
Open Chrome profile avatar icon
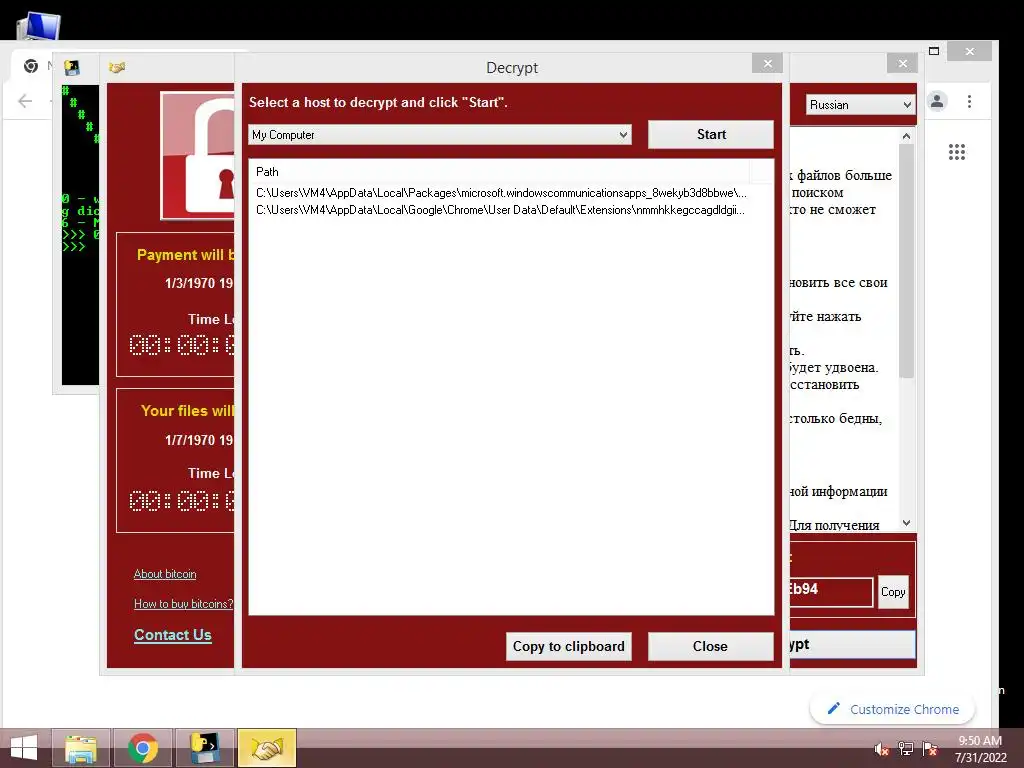[937, 101]
